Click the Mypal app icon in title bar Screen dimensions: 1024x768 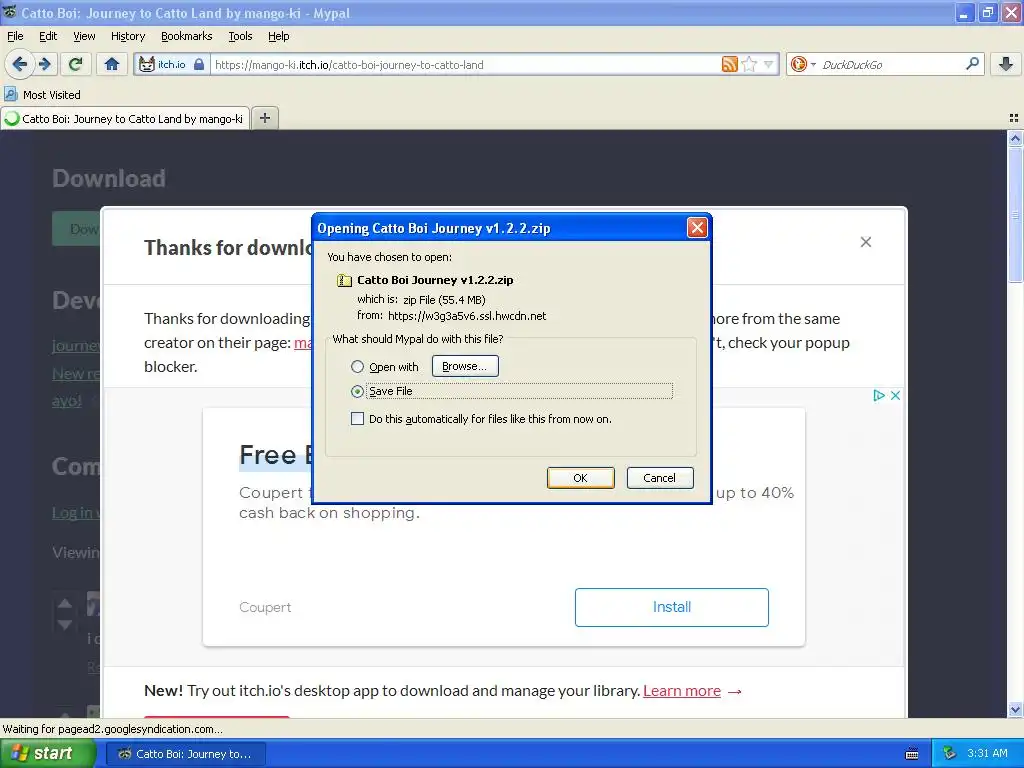(x=9, y=12)
